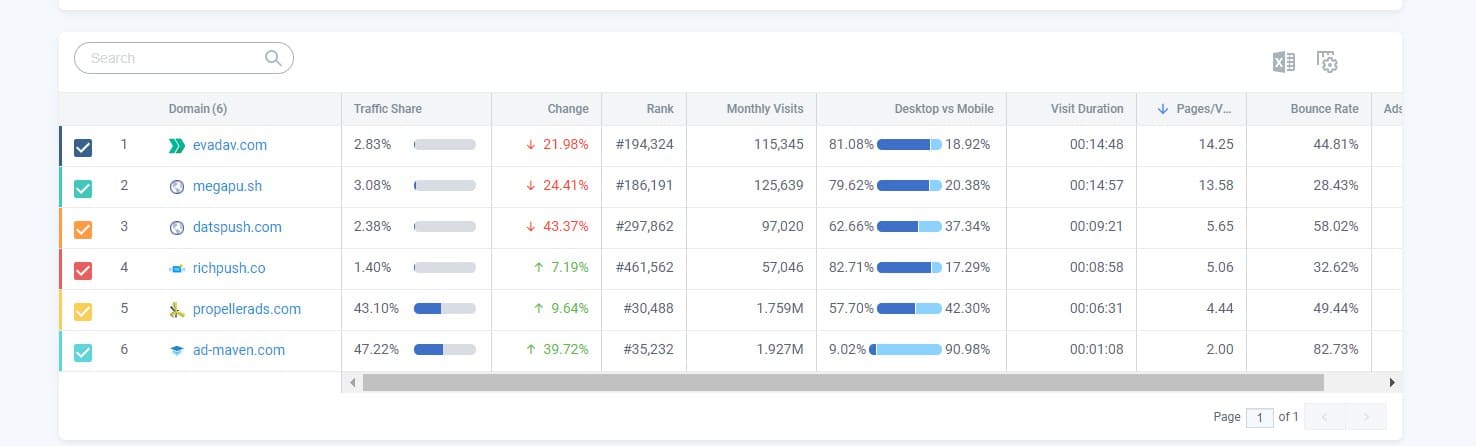Screen dimensions: 1476x446
Task: Open the evadav.com domain link
Action: 230,145
